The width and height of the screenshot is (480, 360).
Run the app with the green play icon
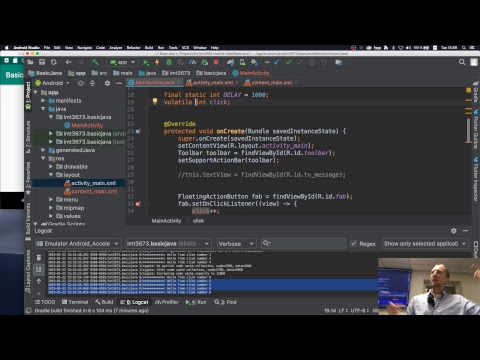146,62
